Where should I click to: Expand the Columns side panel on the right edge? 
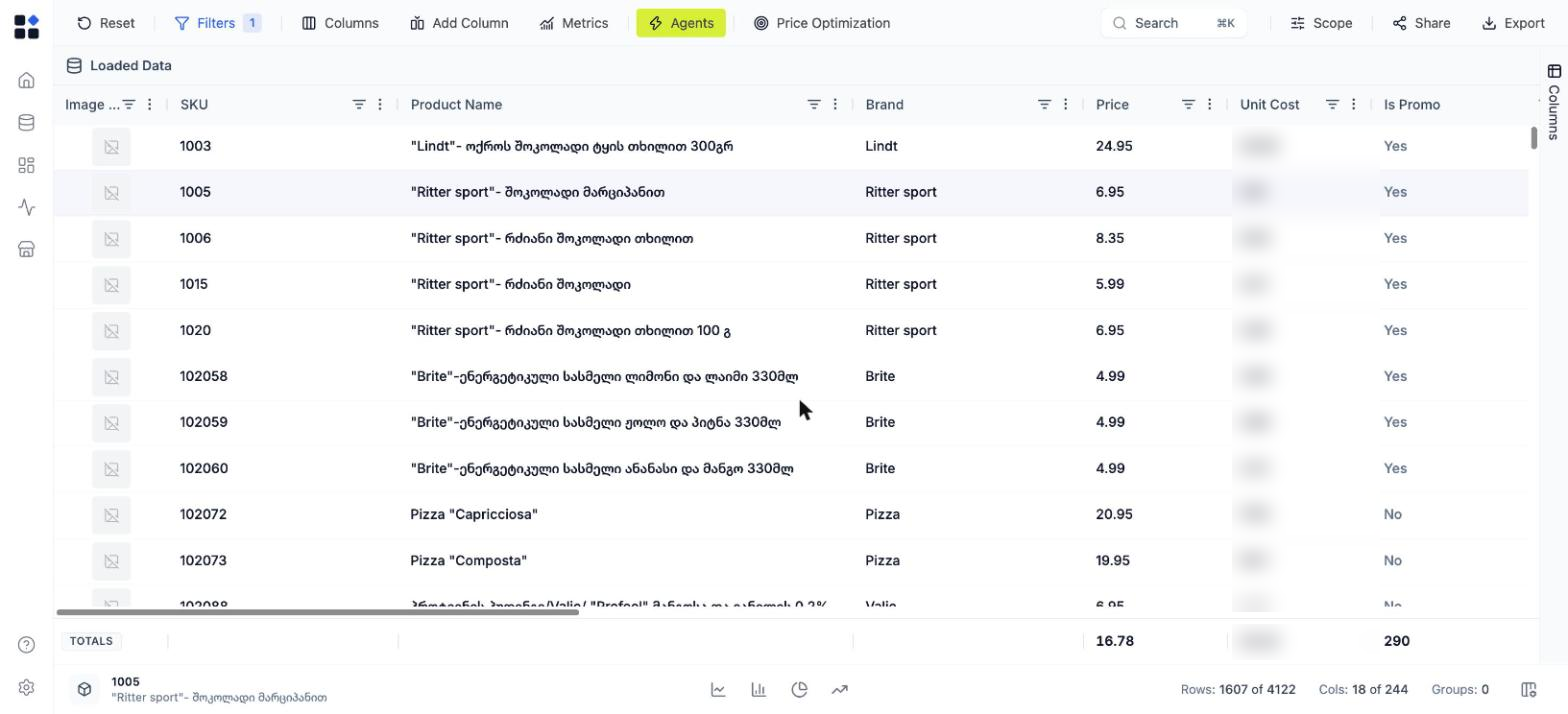[x=1553, y=102]
